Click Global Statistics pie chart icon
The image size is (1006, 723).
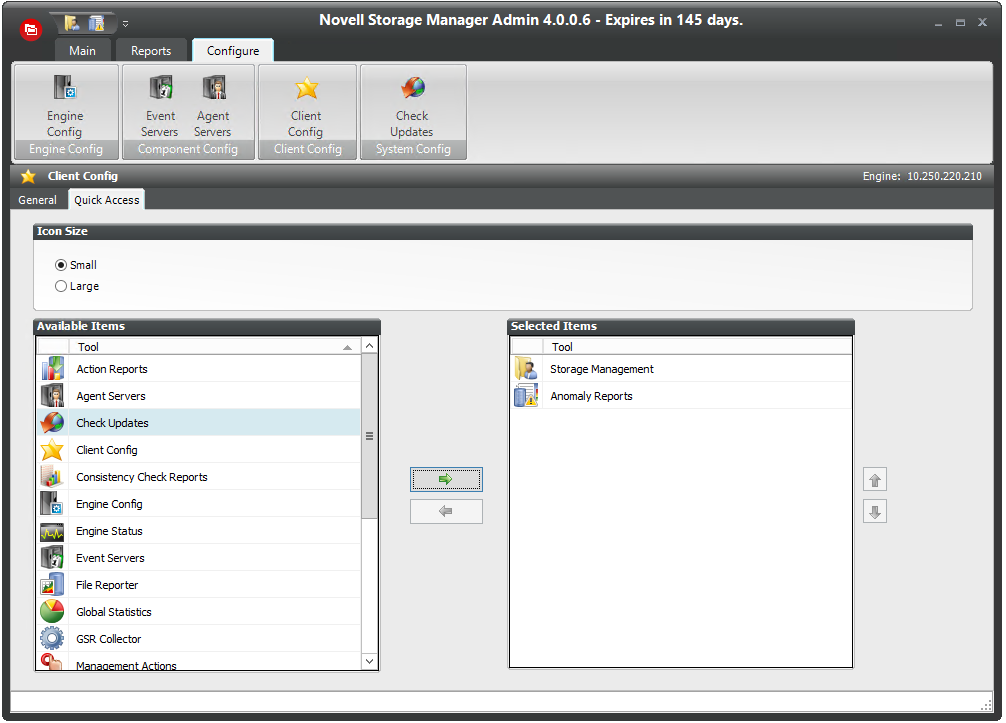[52, 612]
